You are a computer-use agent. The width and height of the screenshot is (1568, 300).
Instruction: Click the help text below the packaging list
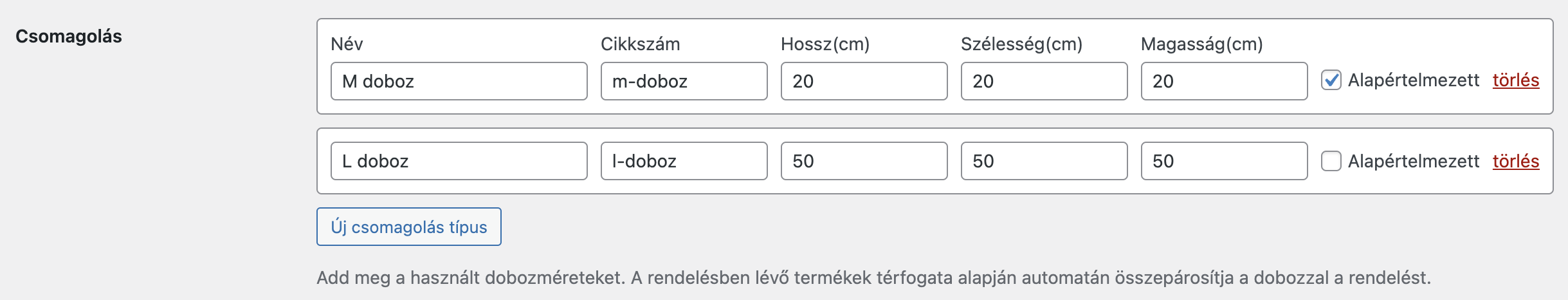point(873,277)
